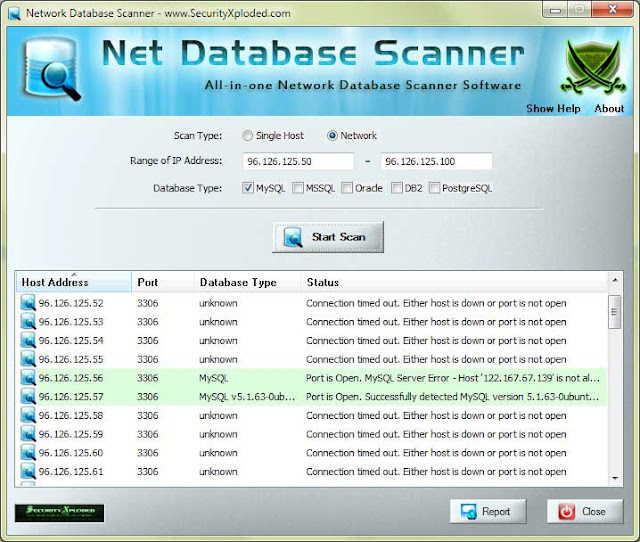Click the Close button at bottom right
The height and width of the screenshot is (542, 640).
tap(585, 511)
